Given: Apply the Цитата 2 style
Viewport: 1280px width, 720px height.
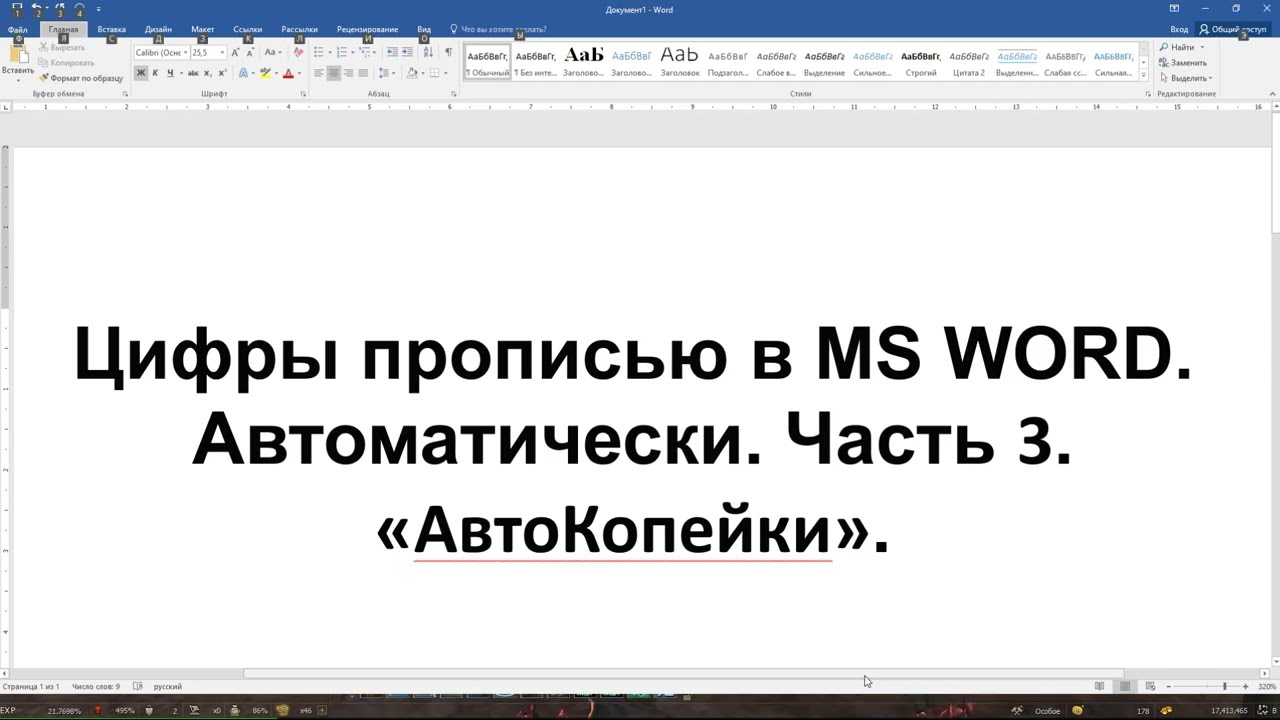Looking at the screenshot, I should [968, 62].
